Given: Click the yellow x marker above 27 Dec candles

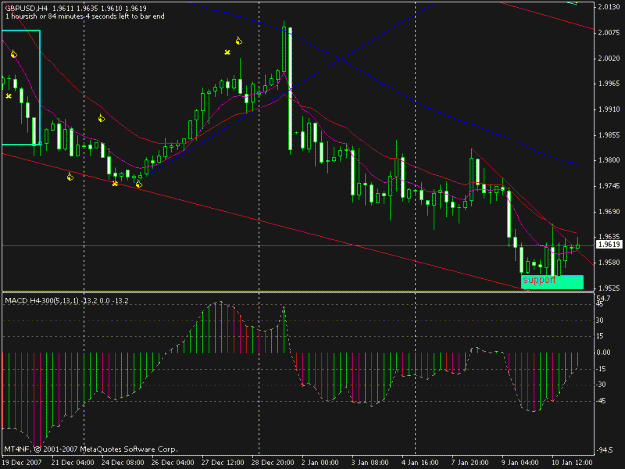Looking at the screenshot, I should 227,52.
